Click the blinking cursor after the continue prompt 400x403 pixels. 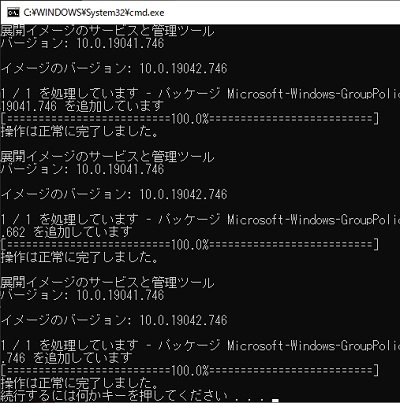coord(275,400)
